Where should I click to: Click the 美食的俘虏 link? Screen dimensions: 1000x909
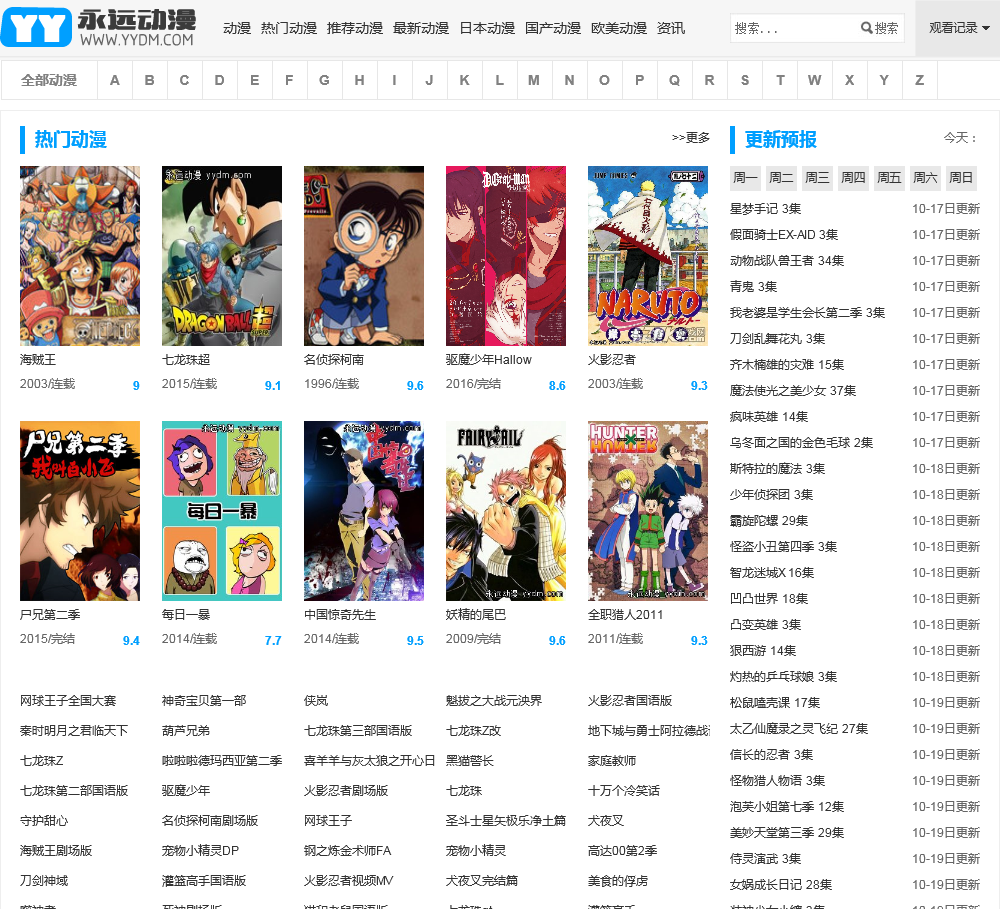click(x=617, y=881)
